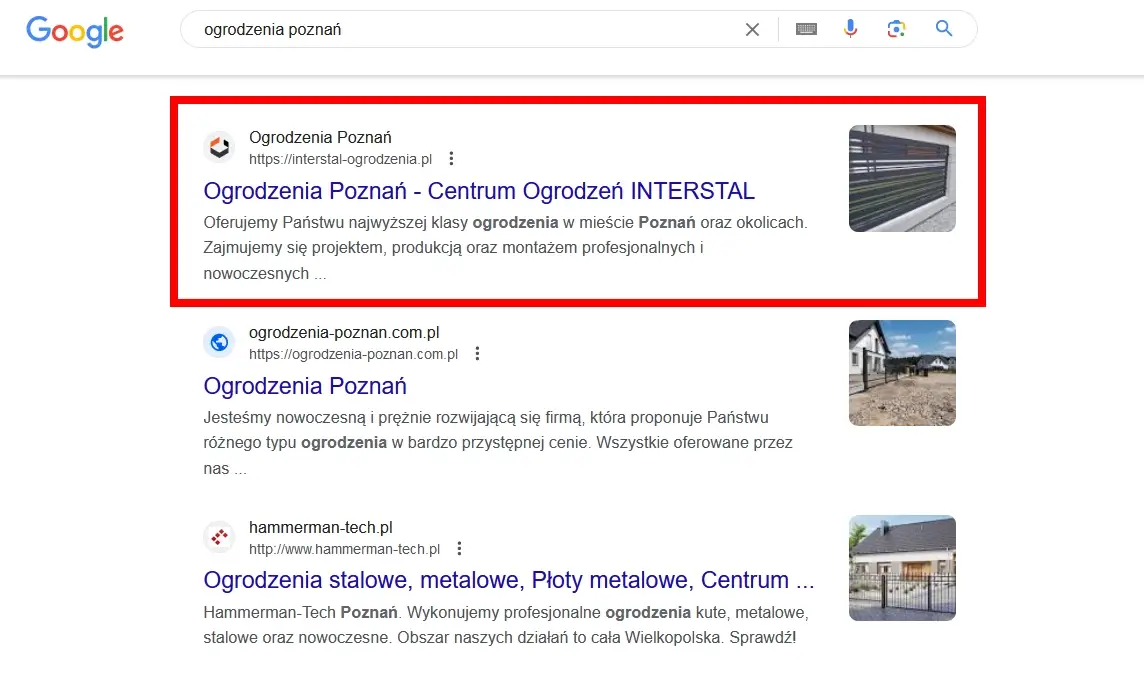This screenshot has height=700, width=1144.
Task: Click the http://www.hammerman-tech.pl URL
Action: [344, 549]
